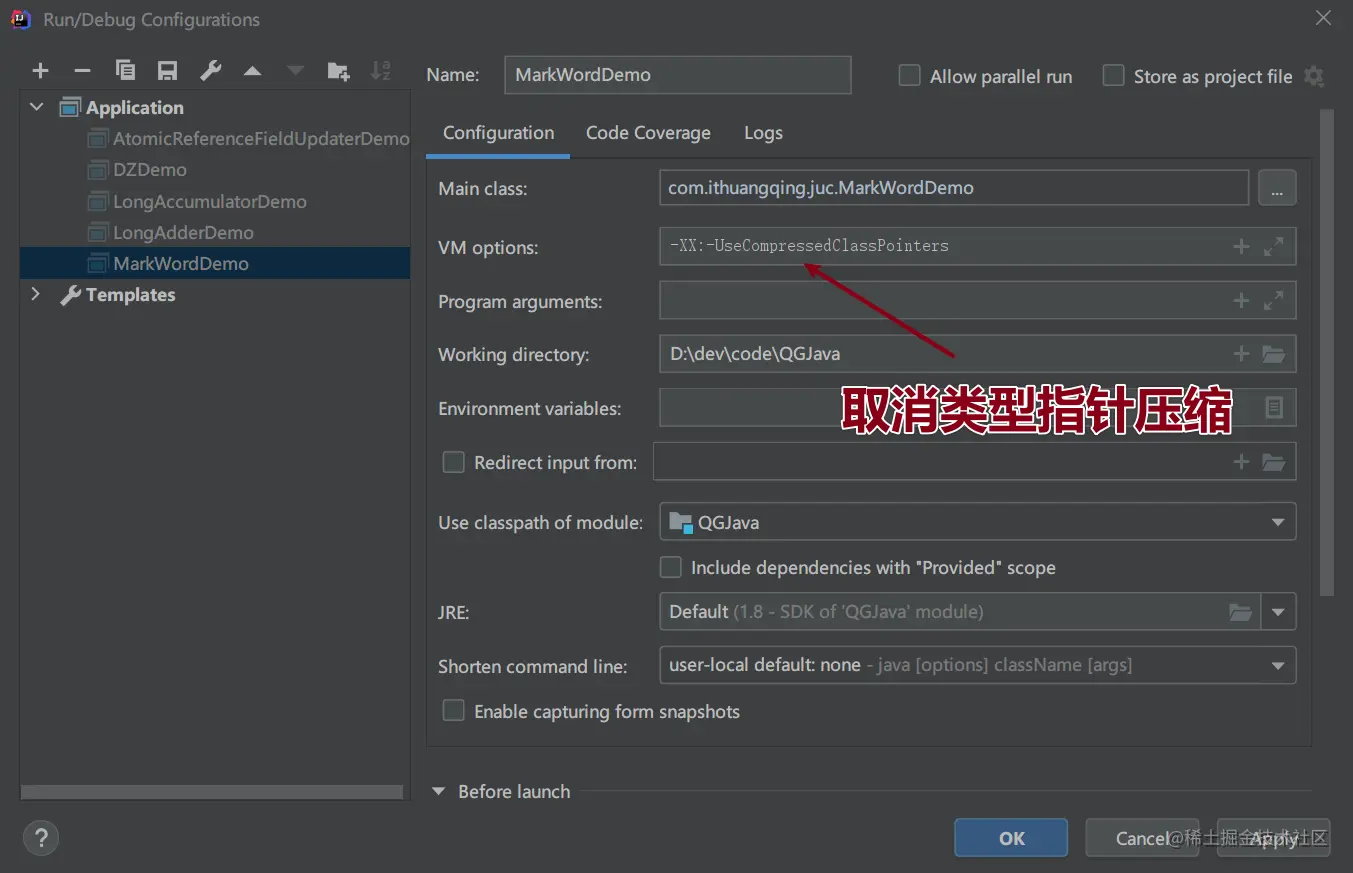
Task: Switch to the Code Coverage tab
Action: [x=648, y=133]
